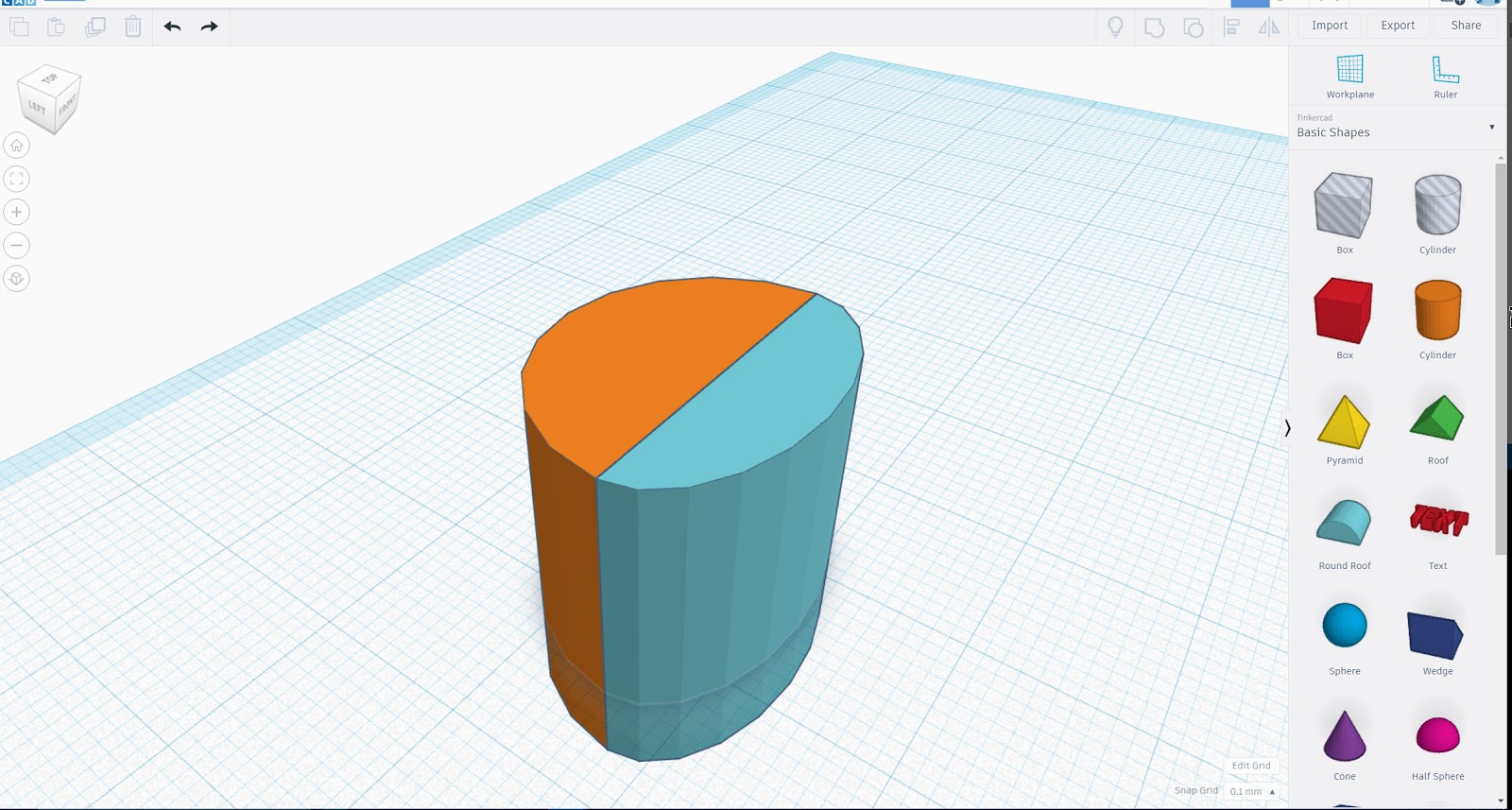Pick the yellow Pyramid shape
Image resolution: width=1512 pixels, height=810 pixels.
pyautogui.click(x=1344, y=421)
